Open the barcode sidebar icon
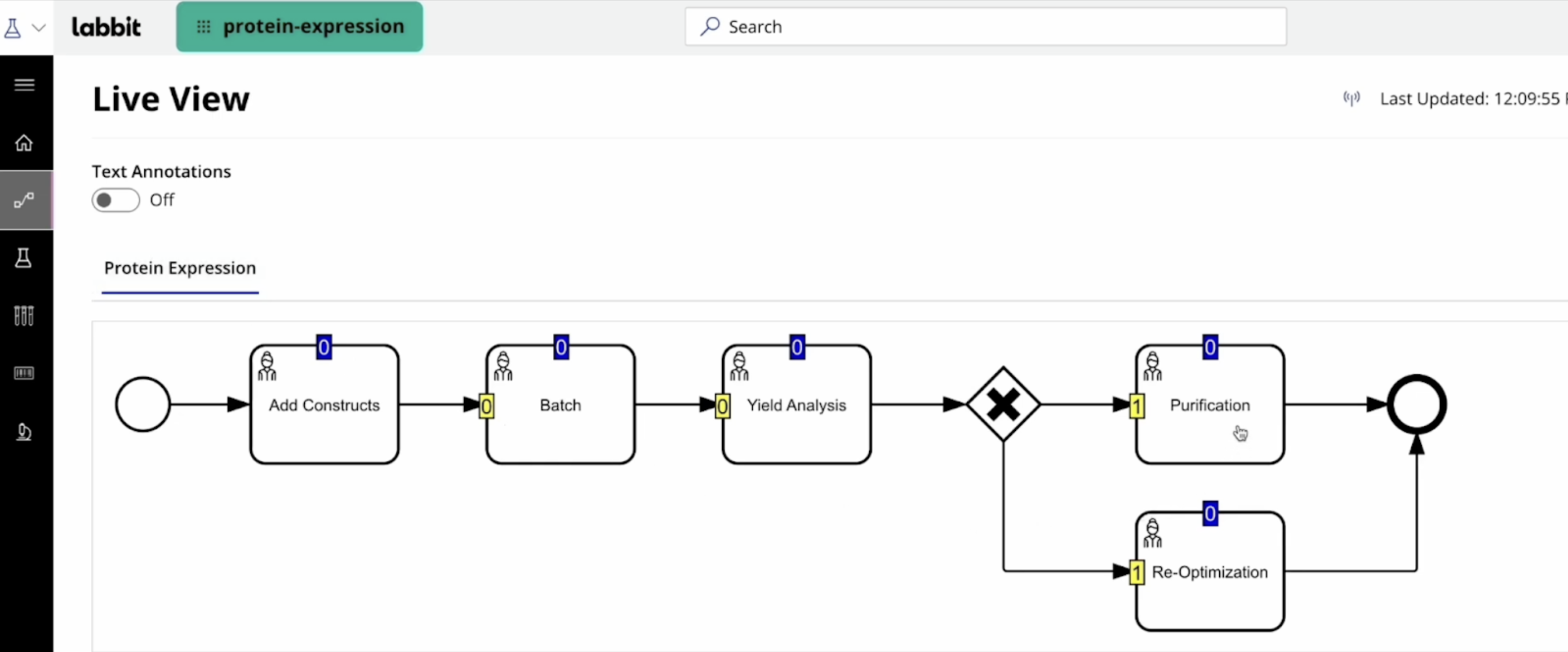1568x652 pixels. pos(24,373)
